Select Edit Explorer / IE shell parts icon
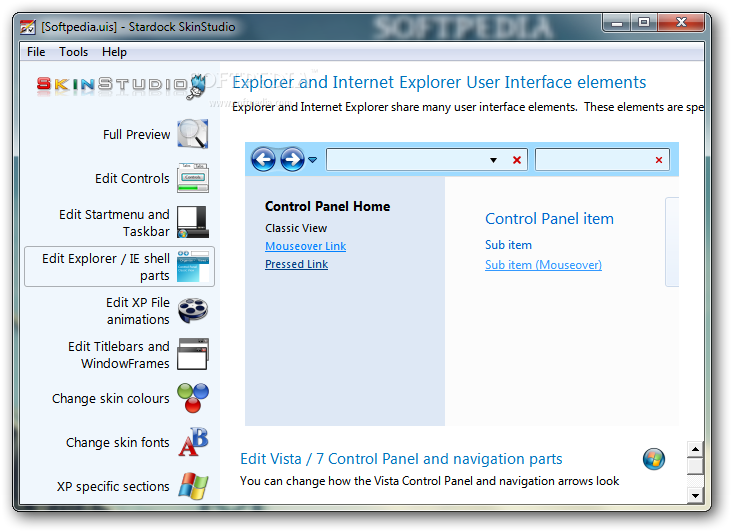The image size is (732, 532). pos(193,266)
